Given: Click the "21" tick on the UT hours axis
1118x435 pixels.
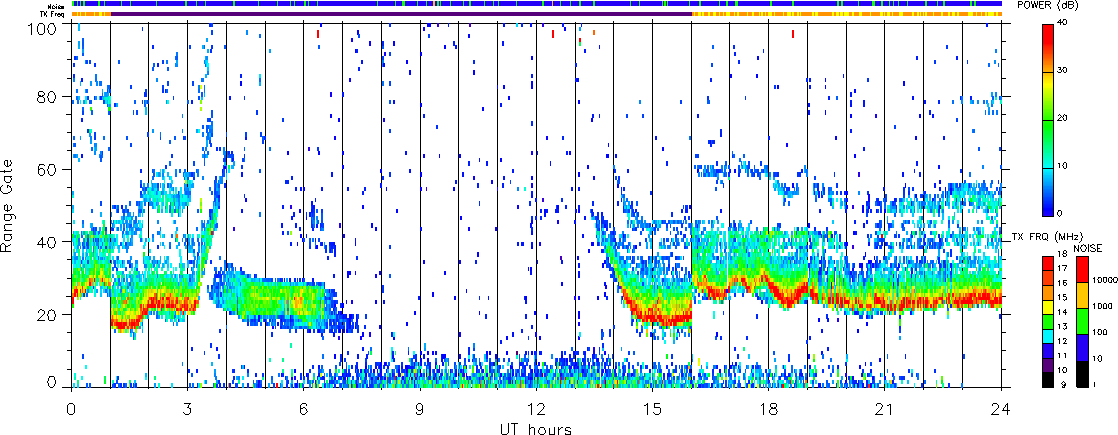Looking at the screenshot, I should click(885, 408).
